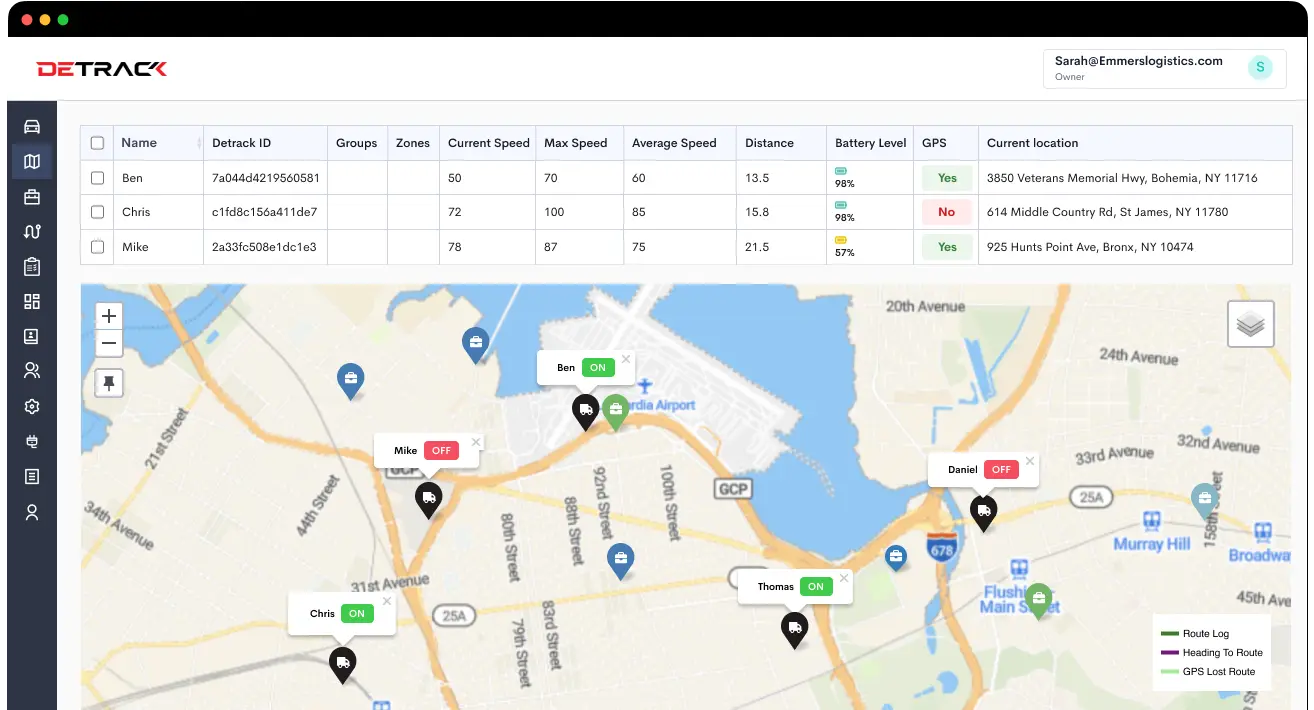The width and height of the screenshot is (1314, 710).
Task: Click the map pin button
Action: point(110,382)
